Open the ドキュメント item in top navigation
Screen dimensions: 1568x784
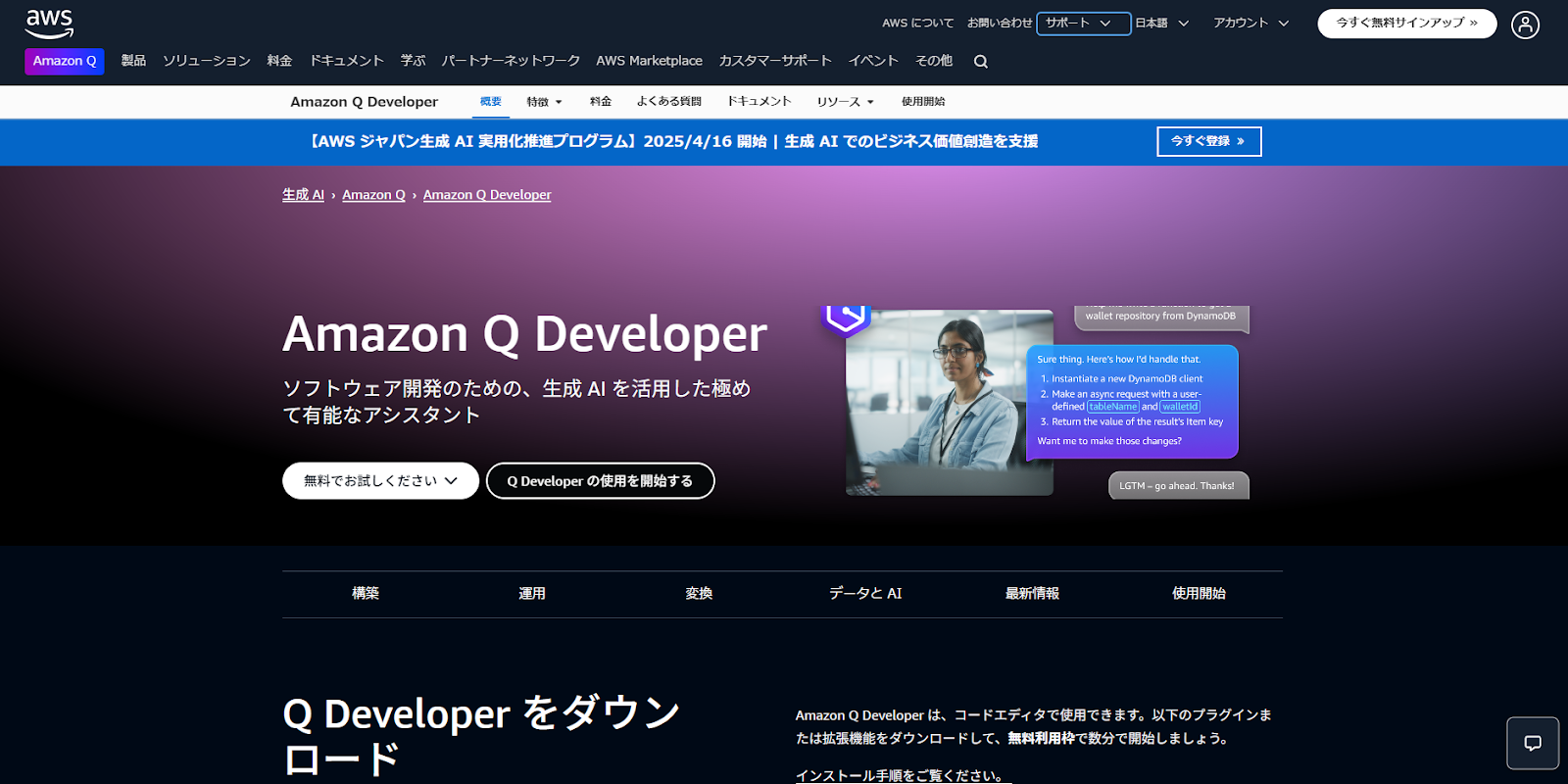click(x=347, y=61)
